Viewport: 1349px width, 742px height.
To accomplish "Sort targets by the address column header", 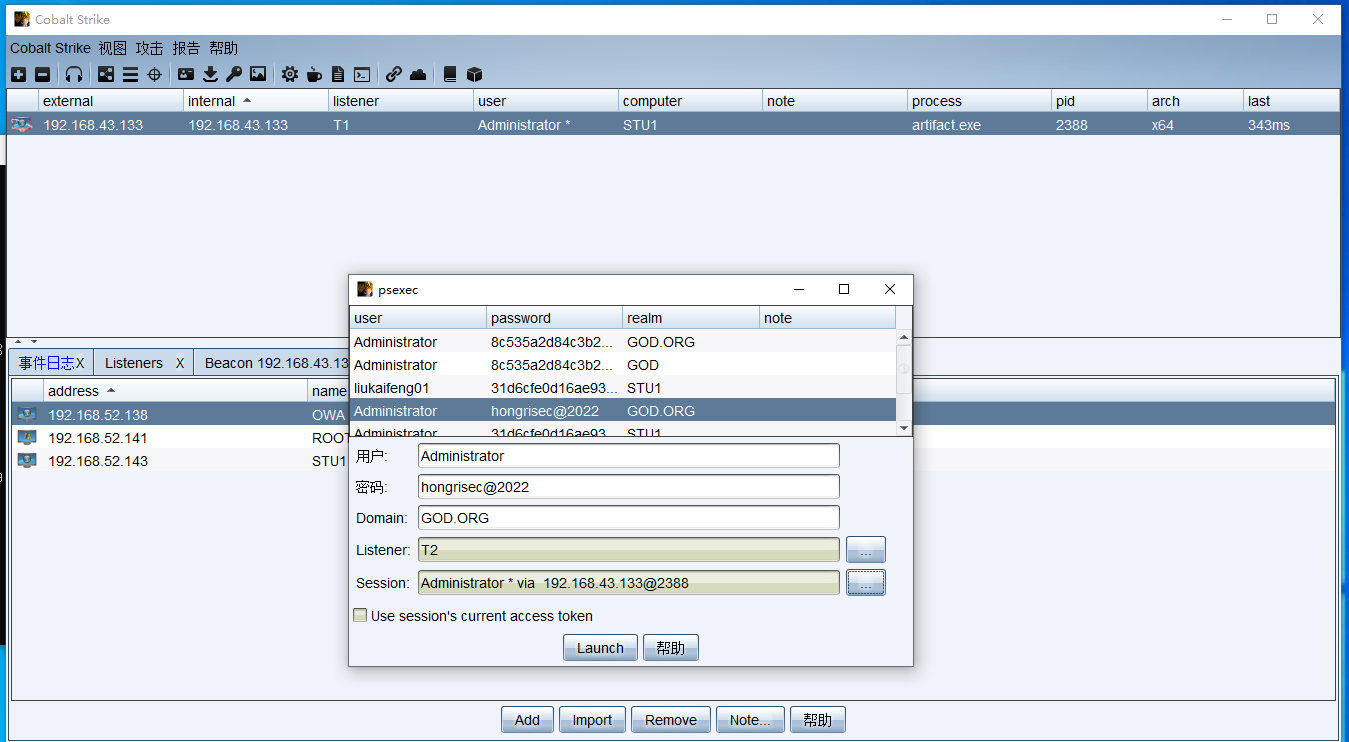I will (x=174, y=391).
